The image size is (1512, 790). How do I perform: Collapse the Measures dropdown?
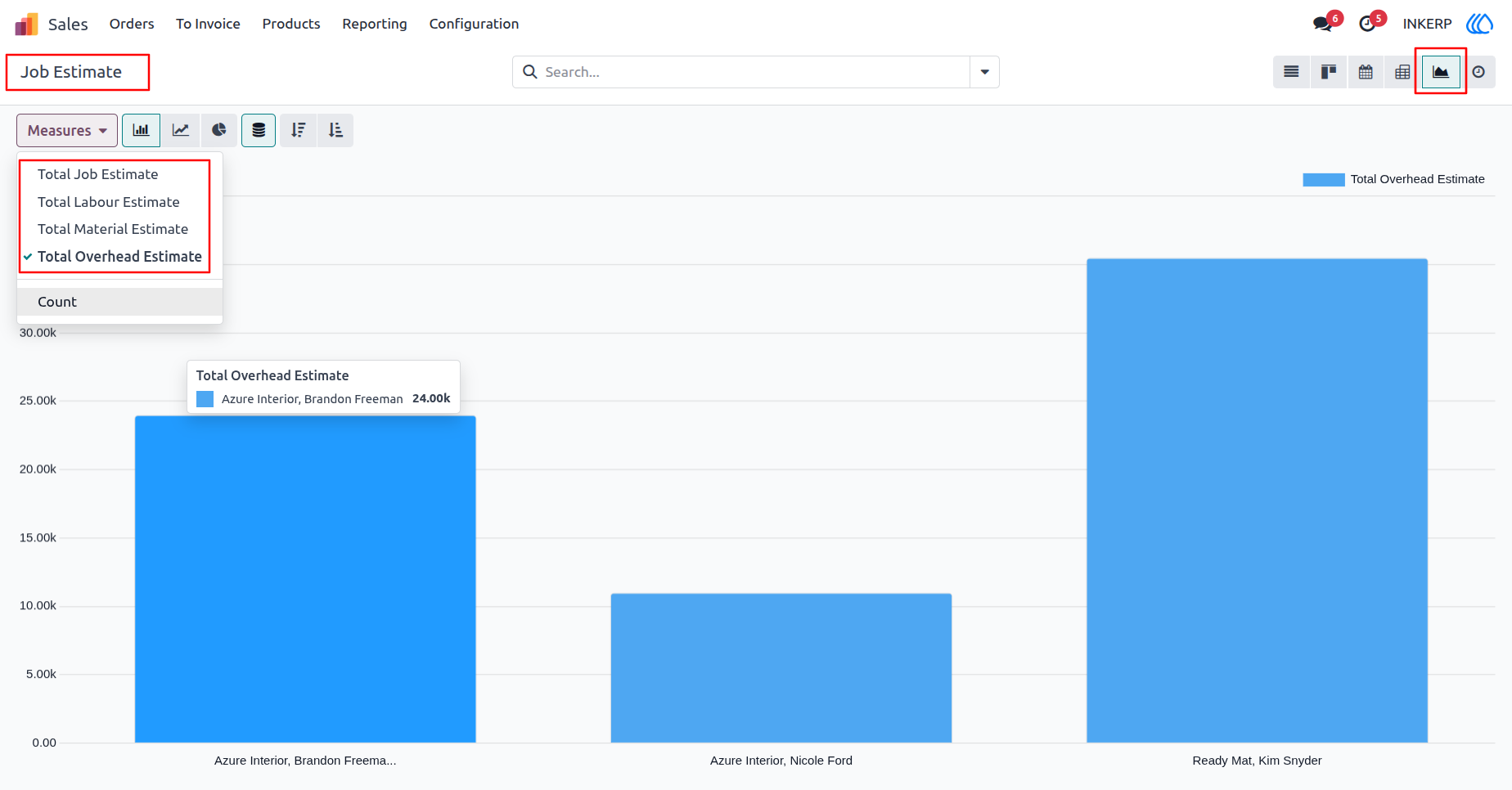(x=67, y=130)
